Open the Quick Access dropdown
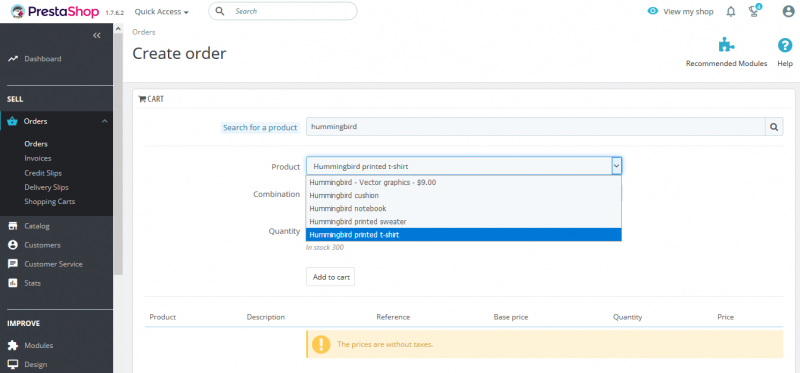 (x=161, y=11)
